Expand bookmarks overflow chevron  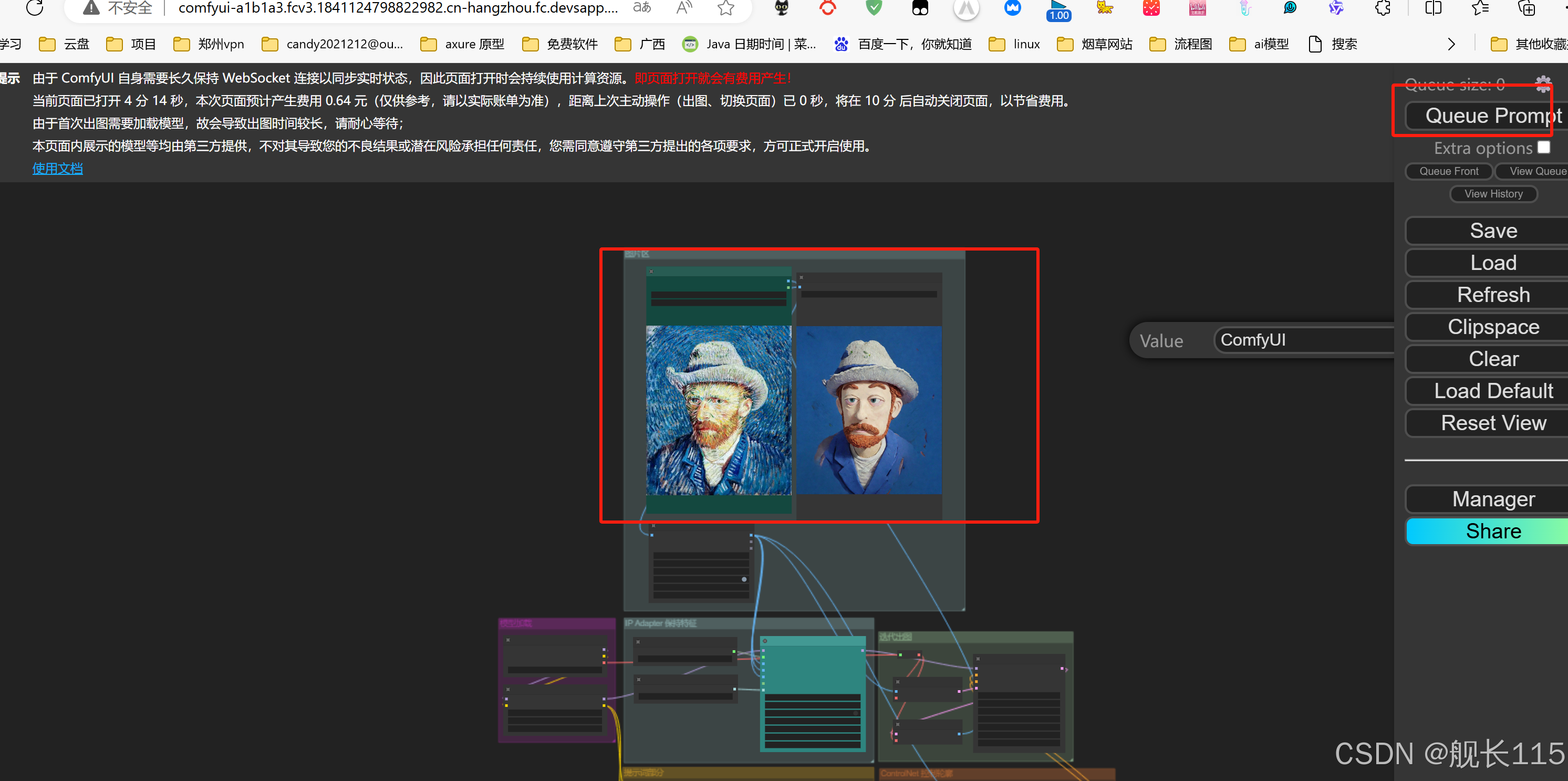tap(1451, 44)
